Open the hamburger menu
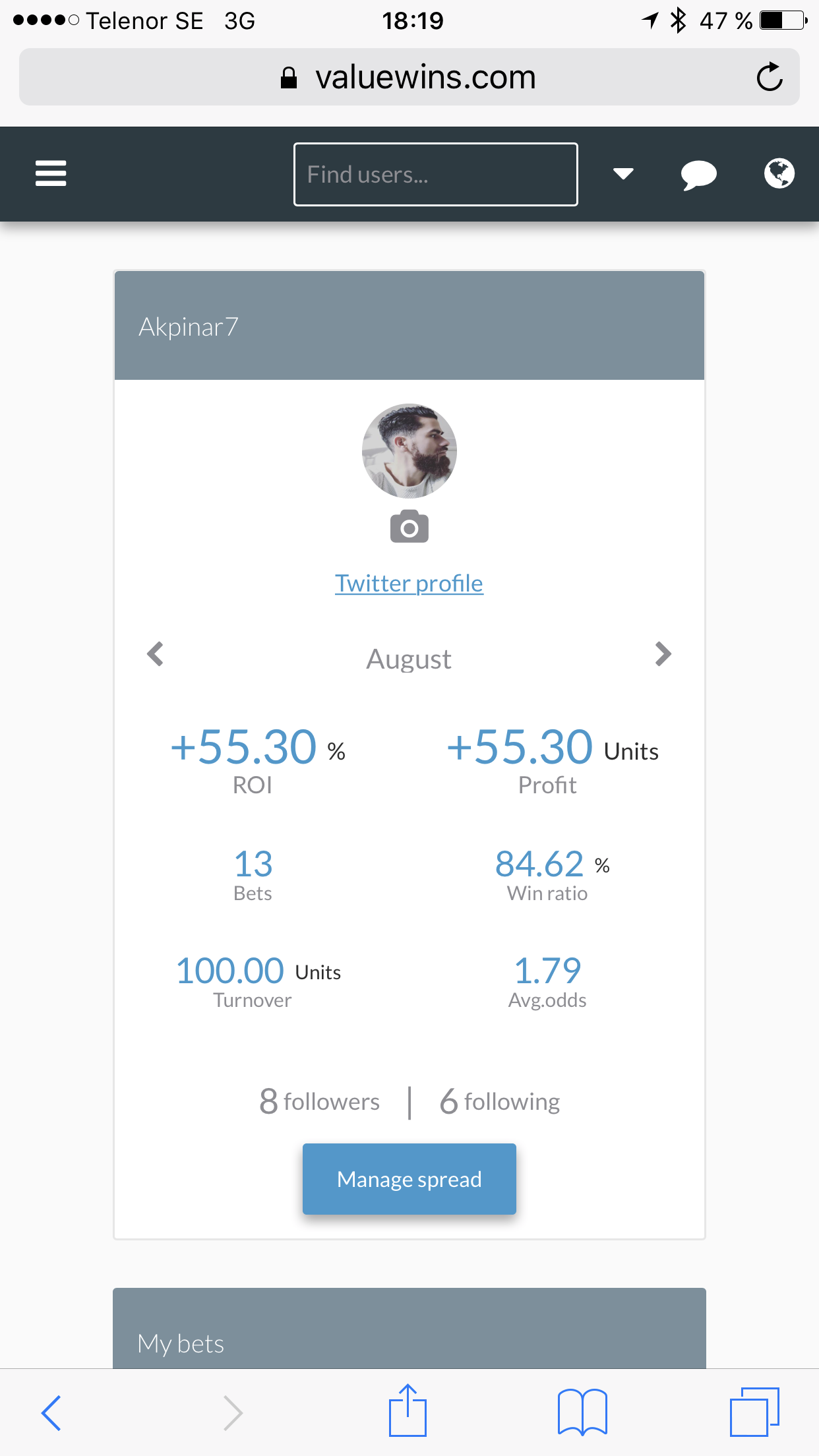This screenshot has width=819, height=1456. 51,173
